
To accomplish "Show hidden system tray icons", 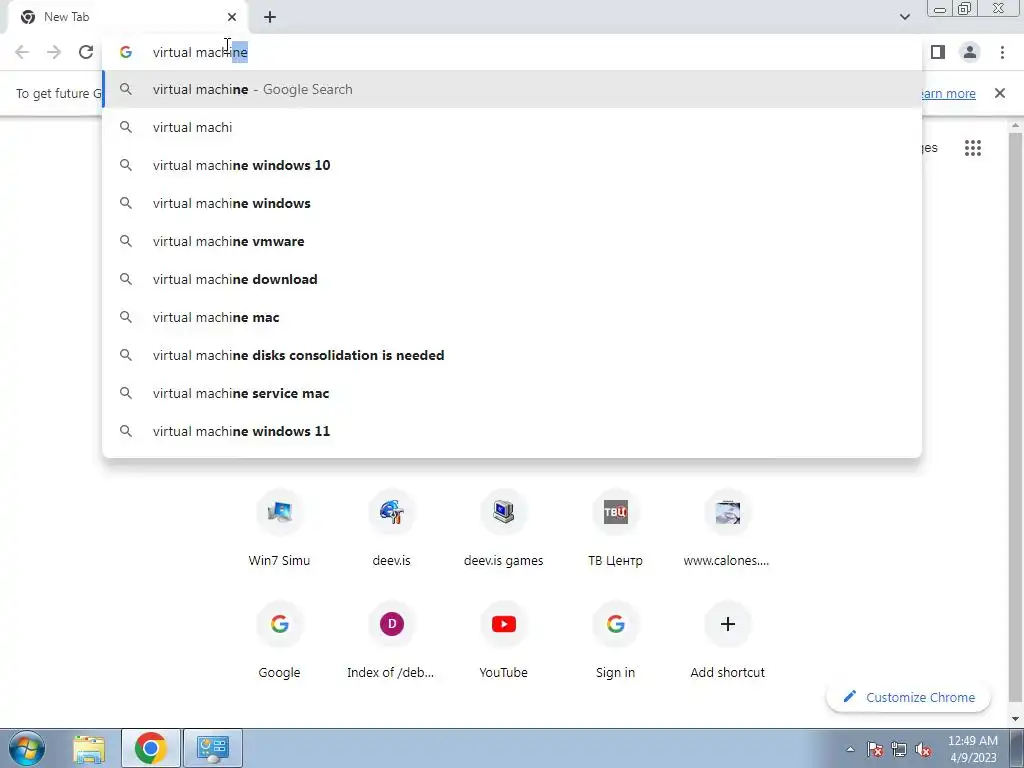I will point(850,749).
